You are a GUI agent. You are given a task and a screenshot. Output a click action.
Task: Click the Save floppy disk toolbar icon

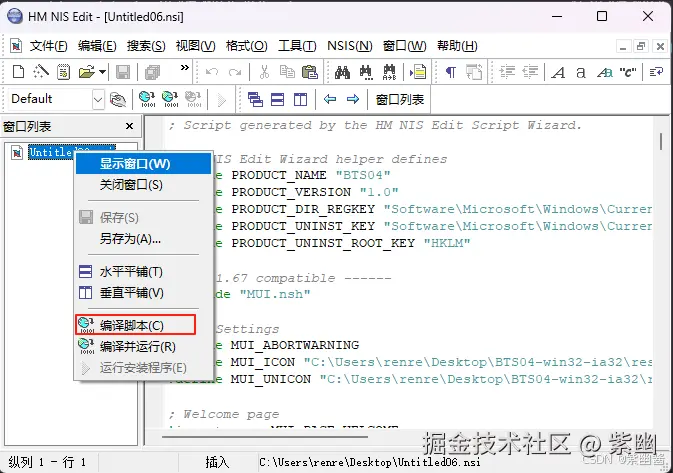click(123, 72)
